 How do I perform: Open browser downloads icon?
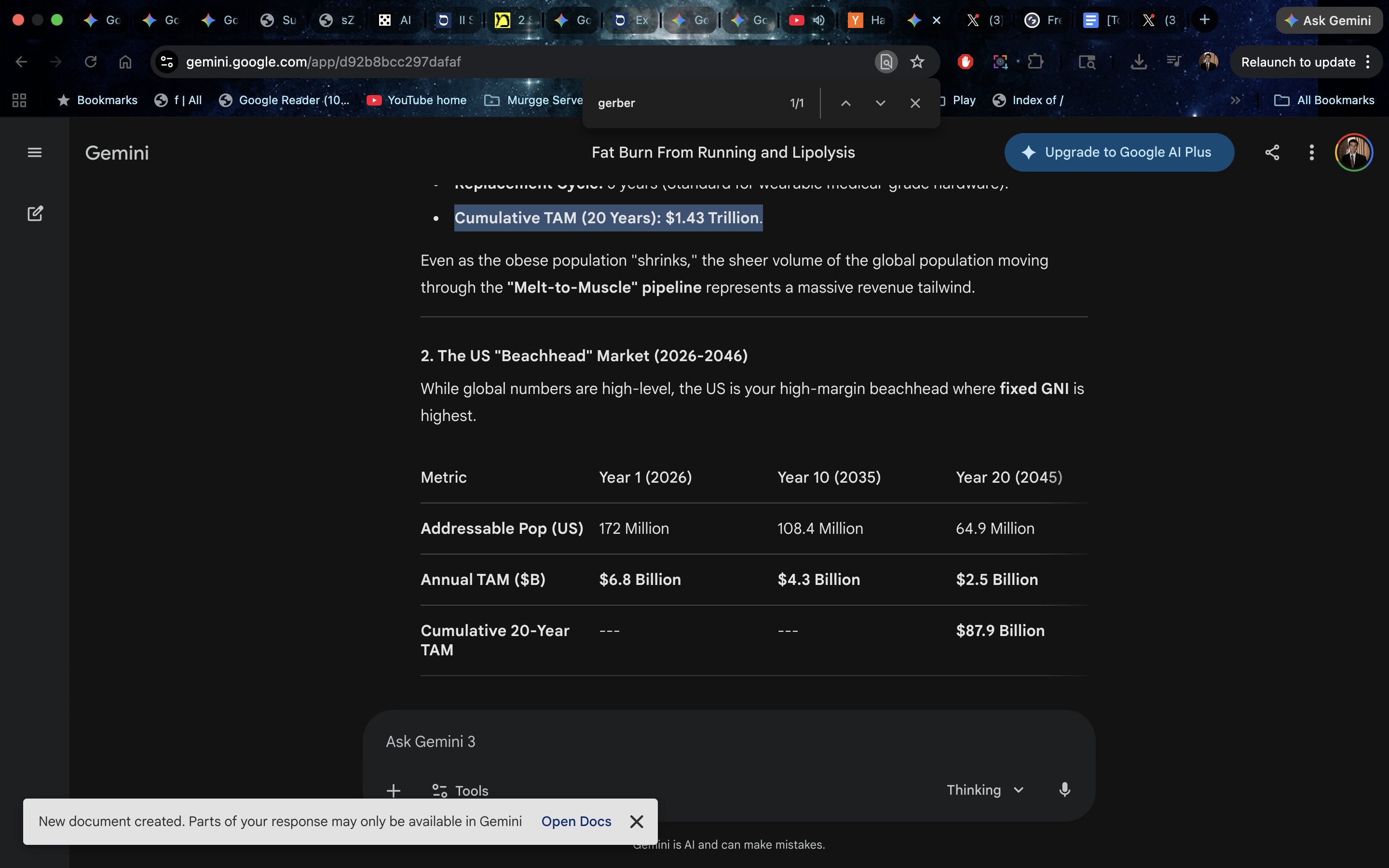tap(1139, 62)
